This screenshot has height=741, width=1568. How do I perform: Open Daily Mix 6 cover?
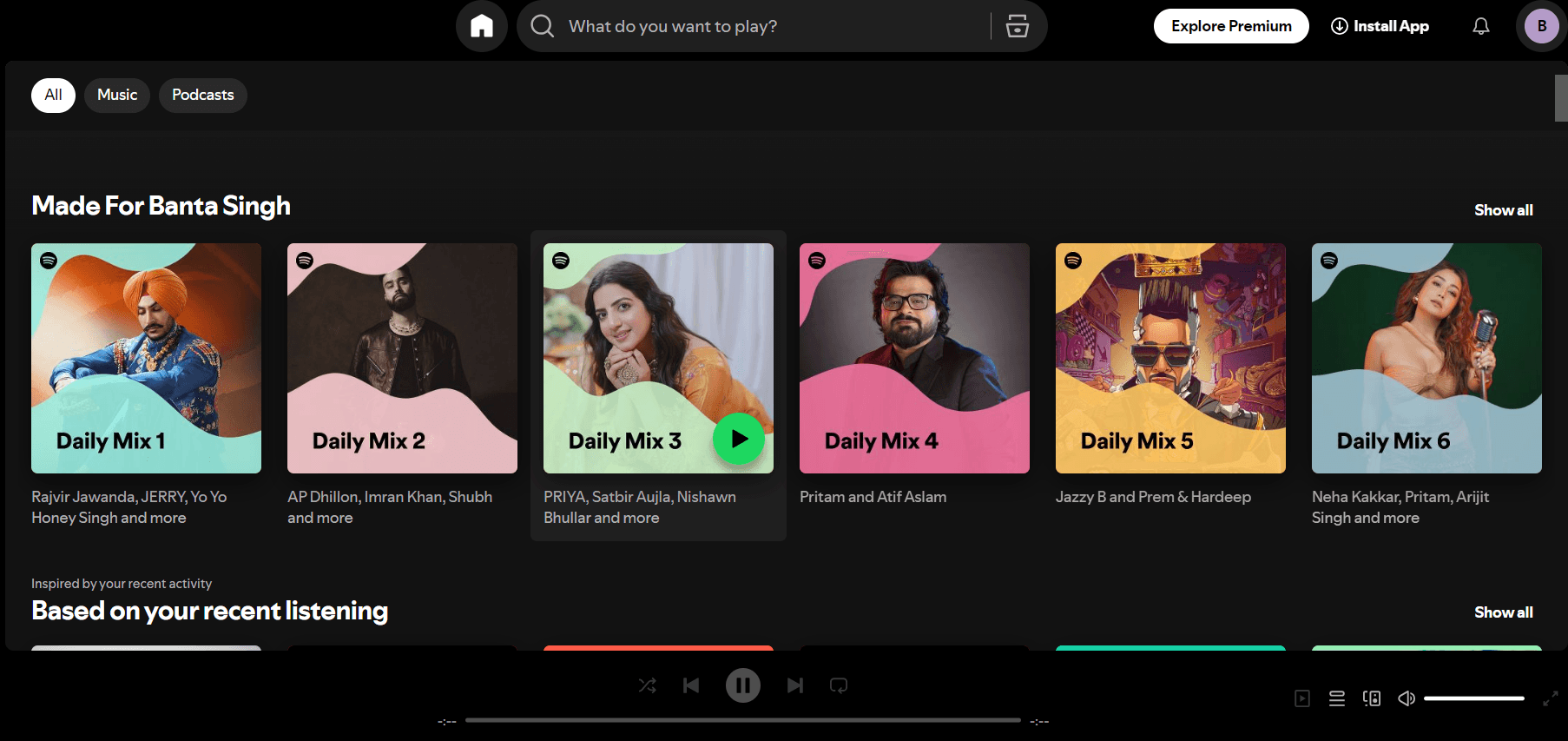tap(1426, 358)
